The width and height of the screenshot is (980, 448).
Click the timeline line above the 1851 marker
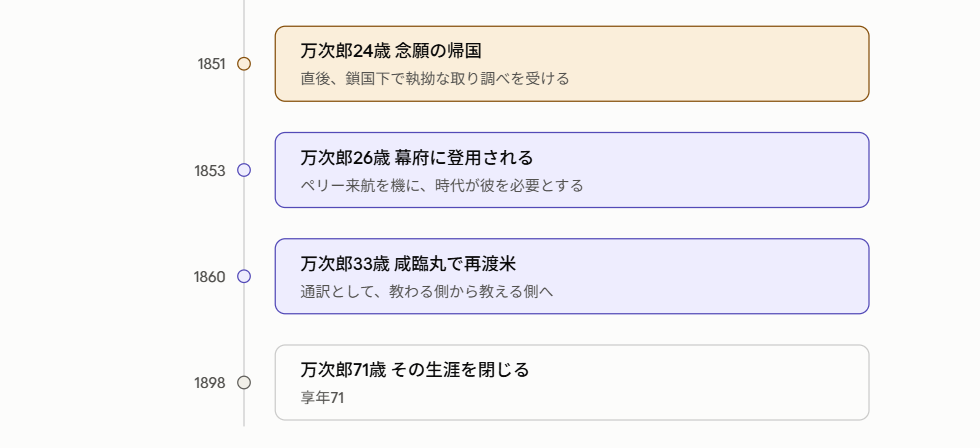tap(244, 28)
